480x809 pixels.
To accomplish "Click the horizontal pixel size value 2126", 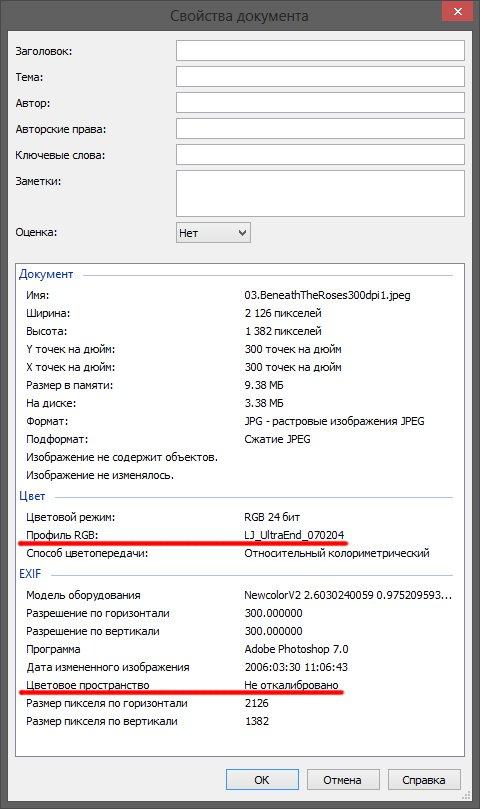I will pos(257,703).
